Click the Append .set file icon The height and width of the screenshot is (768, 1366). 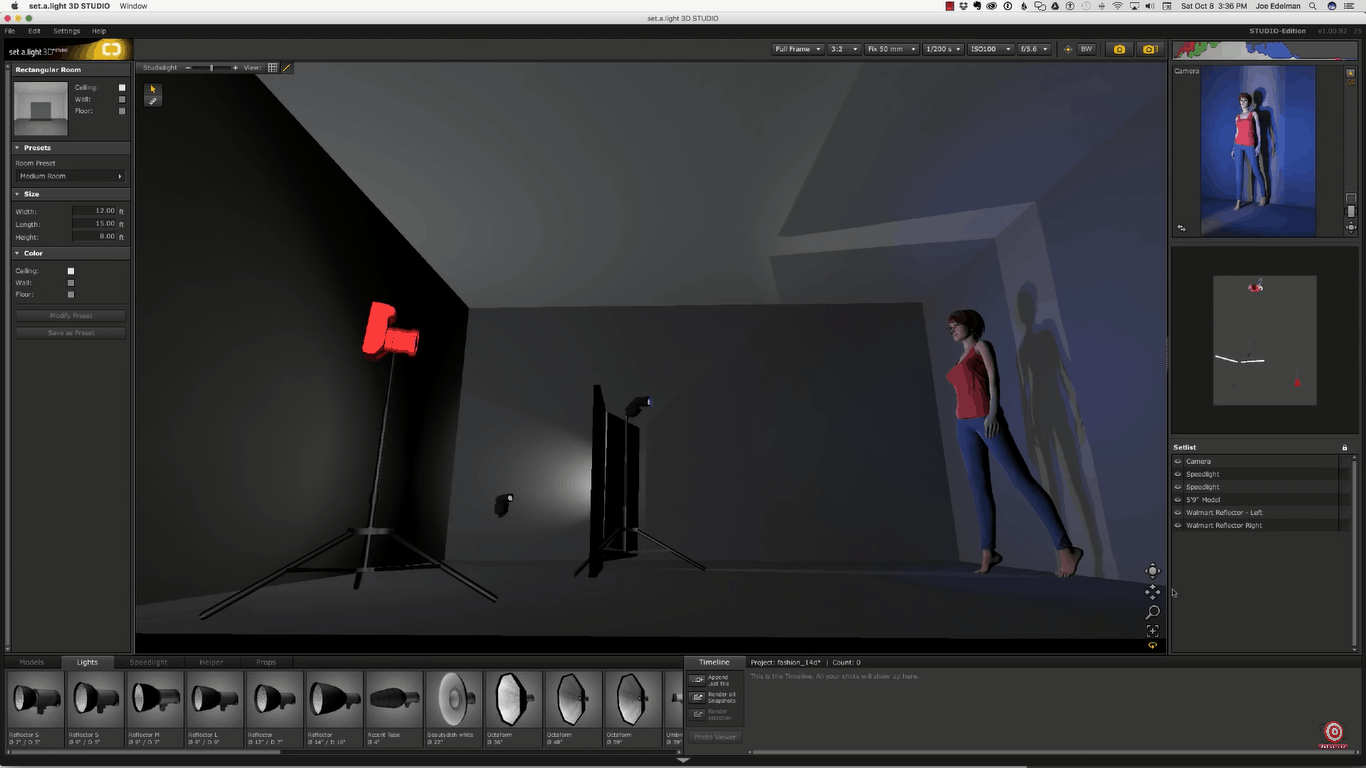[697, 680]
